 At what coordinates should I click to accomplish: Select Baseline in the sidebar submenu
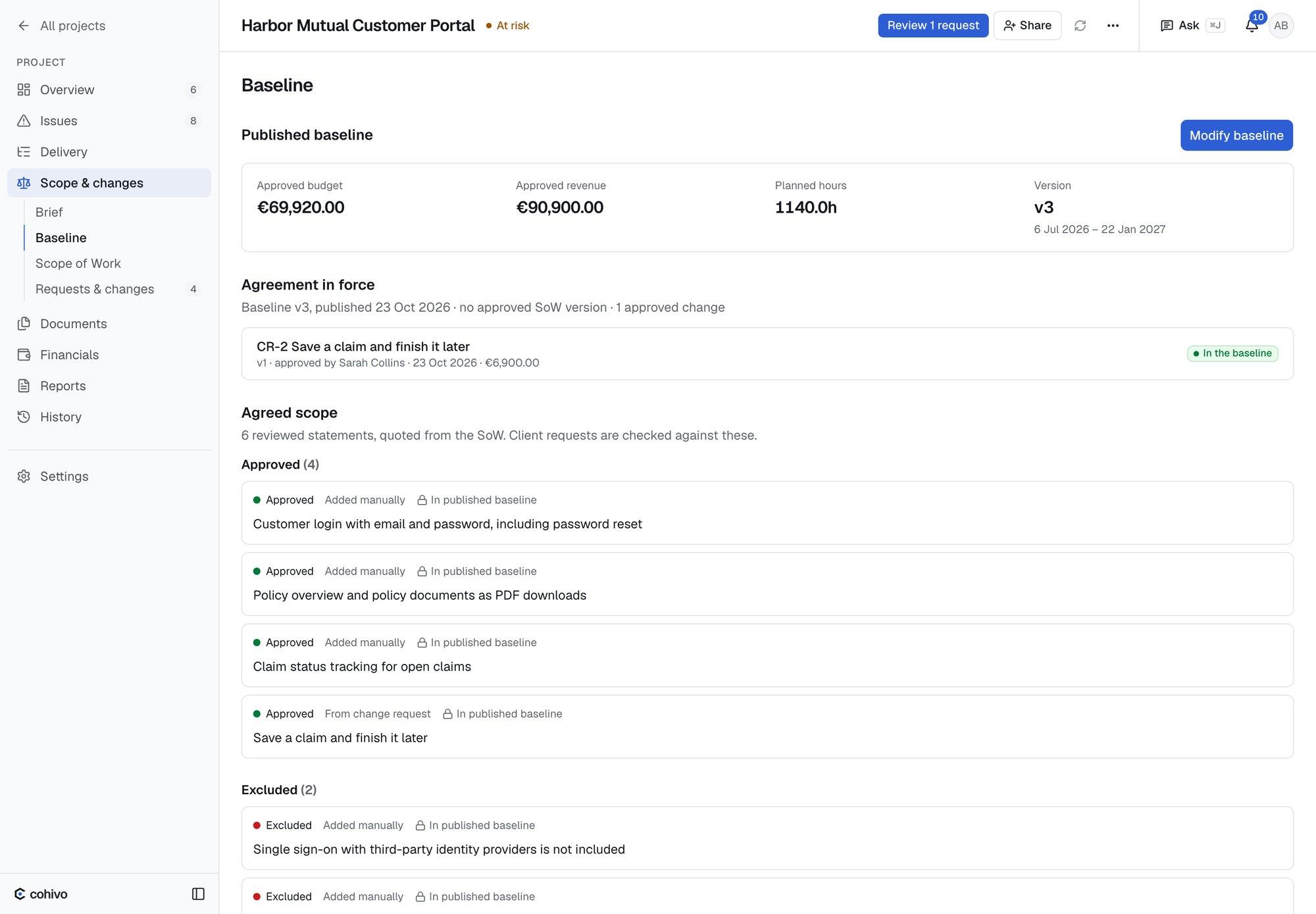[61, 238]
